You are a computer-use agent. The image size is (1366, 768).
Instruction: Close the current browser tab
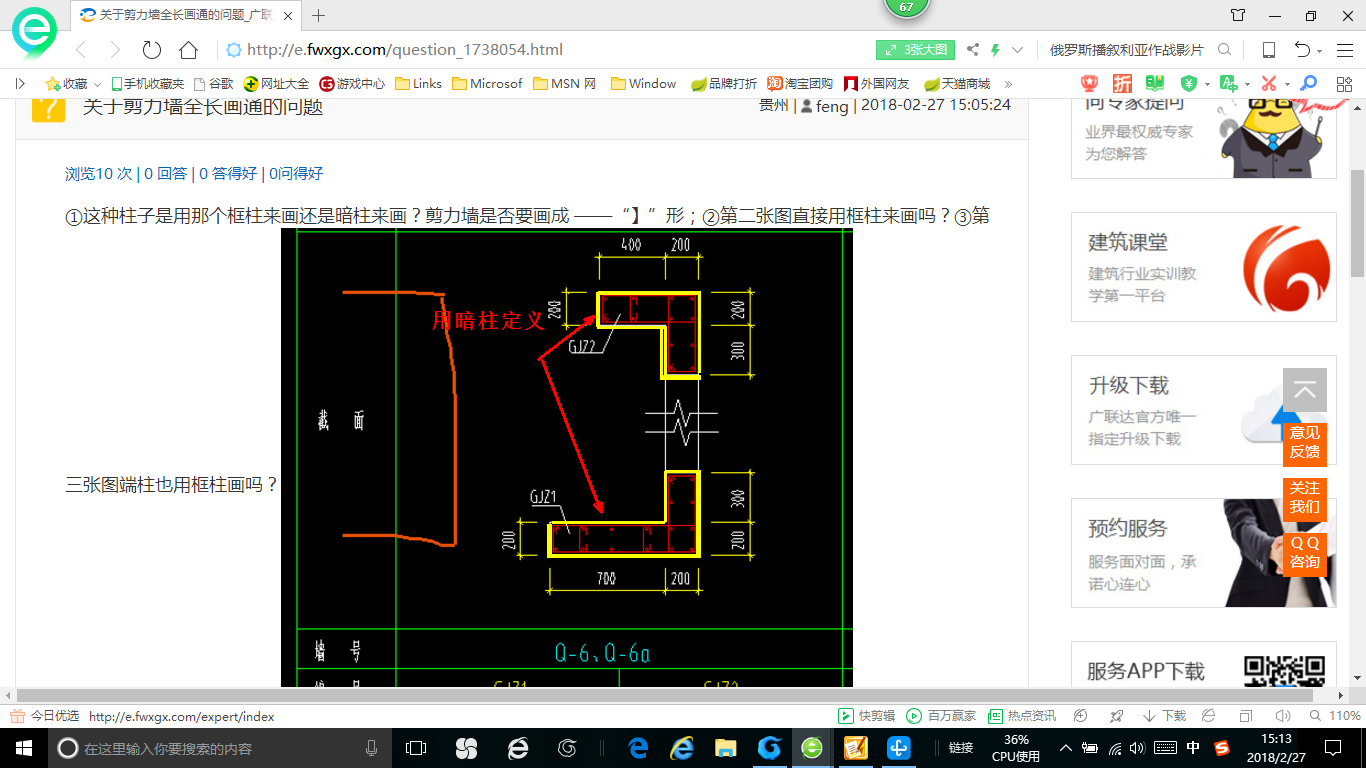tap(288, 15)
